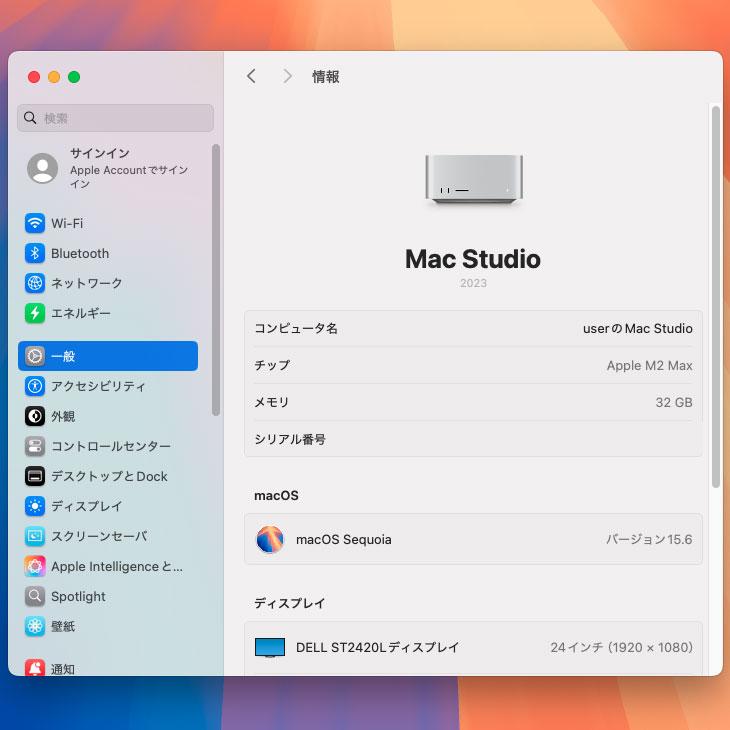Select the Bluetooth icon in sidebar
730x730 pixels.
click(35, 253)
